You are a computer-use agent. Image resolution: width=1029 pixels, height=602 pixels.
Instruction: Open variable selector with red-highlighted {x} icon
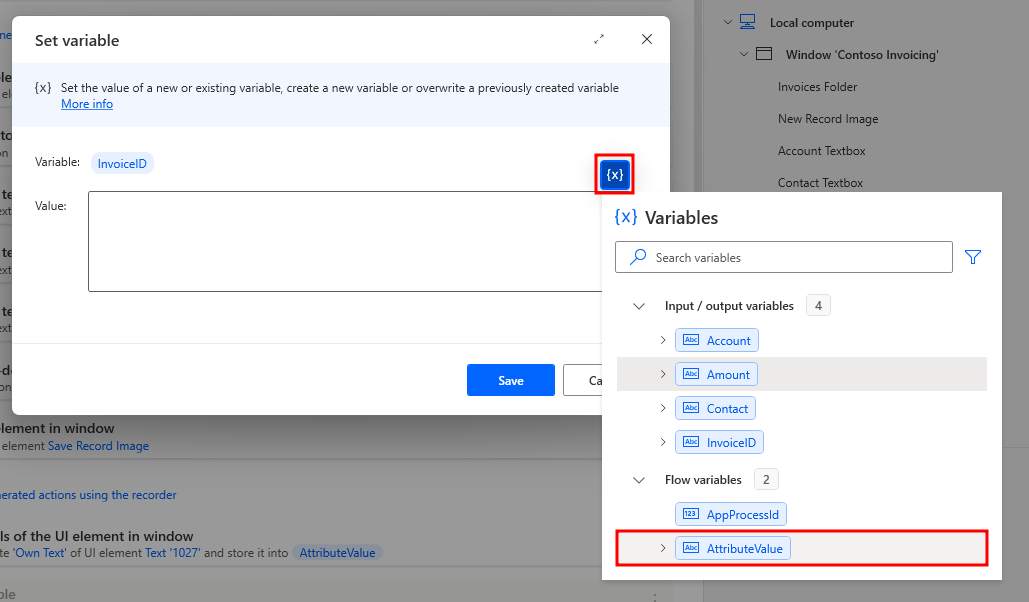coord(614,173)
